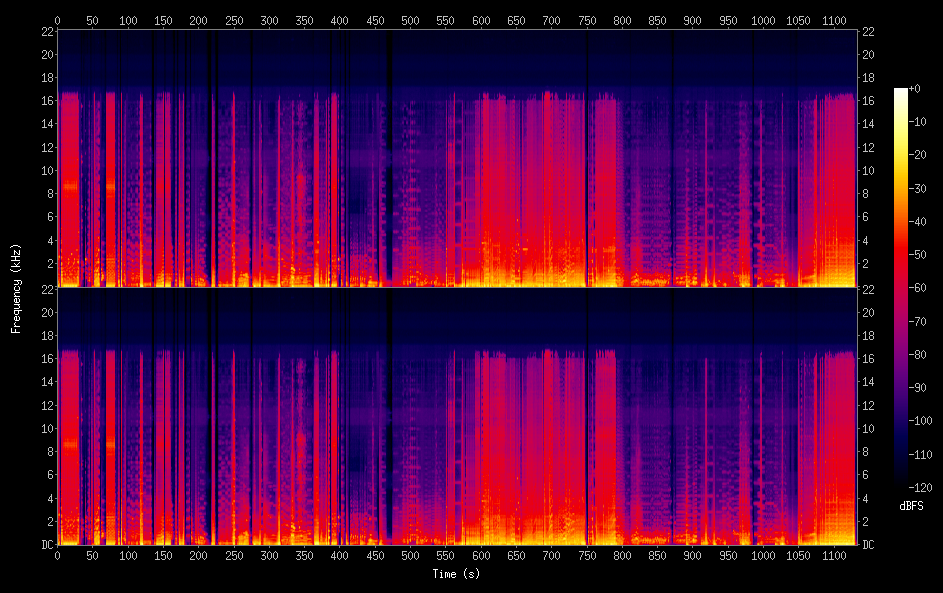This screenshot has height=593, width=943.
Task: Select the 1000 tick on the top time axis
Action: click(x=763, y=20)
